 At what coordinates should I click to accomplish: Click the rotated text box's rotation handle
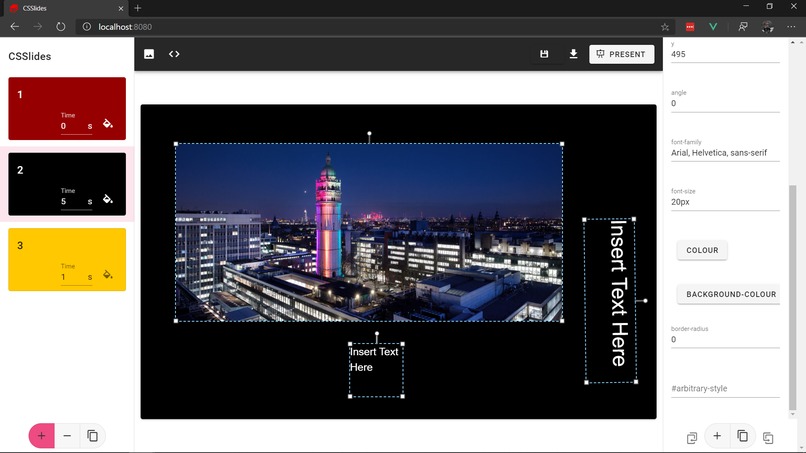coord(645,301)
